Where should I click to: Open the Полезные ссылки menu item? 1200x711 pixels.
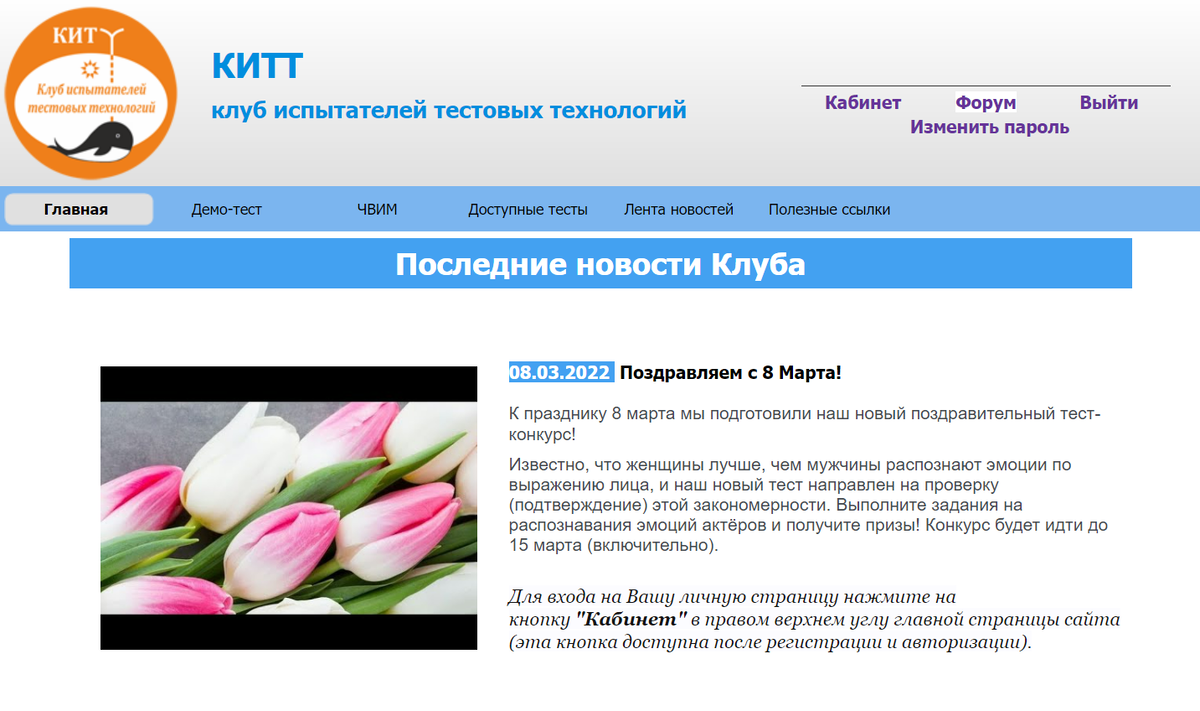tap(830, 210)
